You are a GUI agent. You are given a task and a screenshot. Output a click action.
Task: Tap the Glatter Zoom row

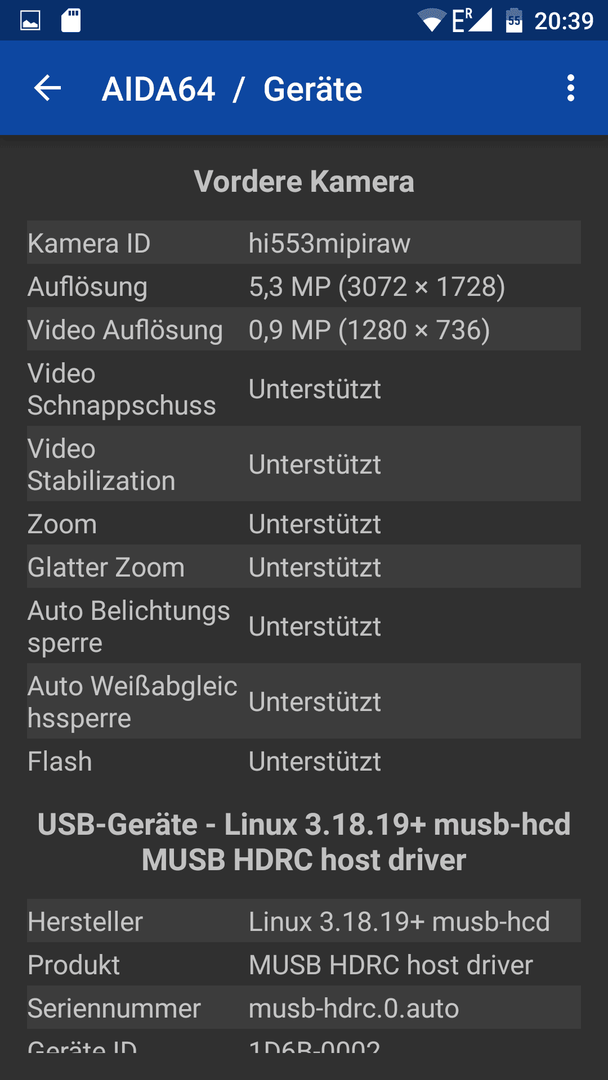pos(304,567)
